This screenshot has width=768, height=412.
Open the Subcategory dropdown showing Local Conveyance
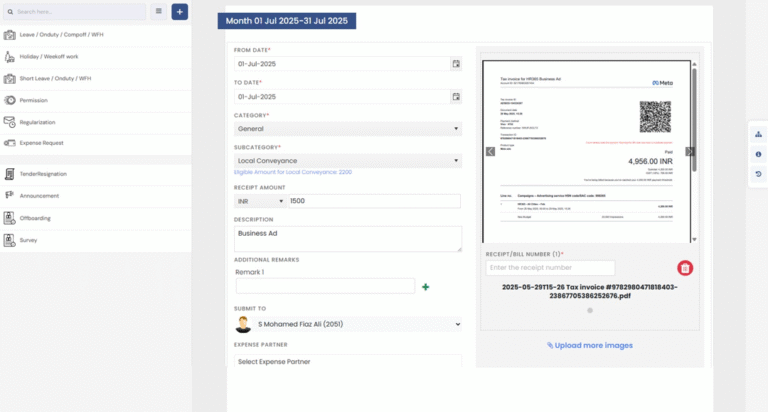tap(347, 160)
